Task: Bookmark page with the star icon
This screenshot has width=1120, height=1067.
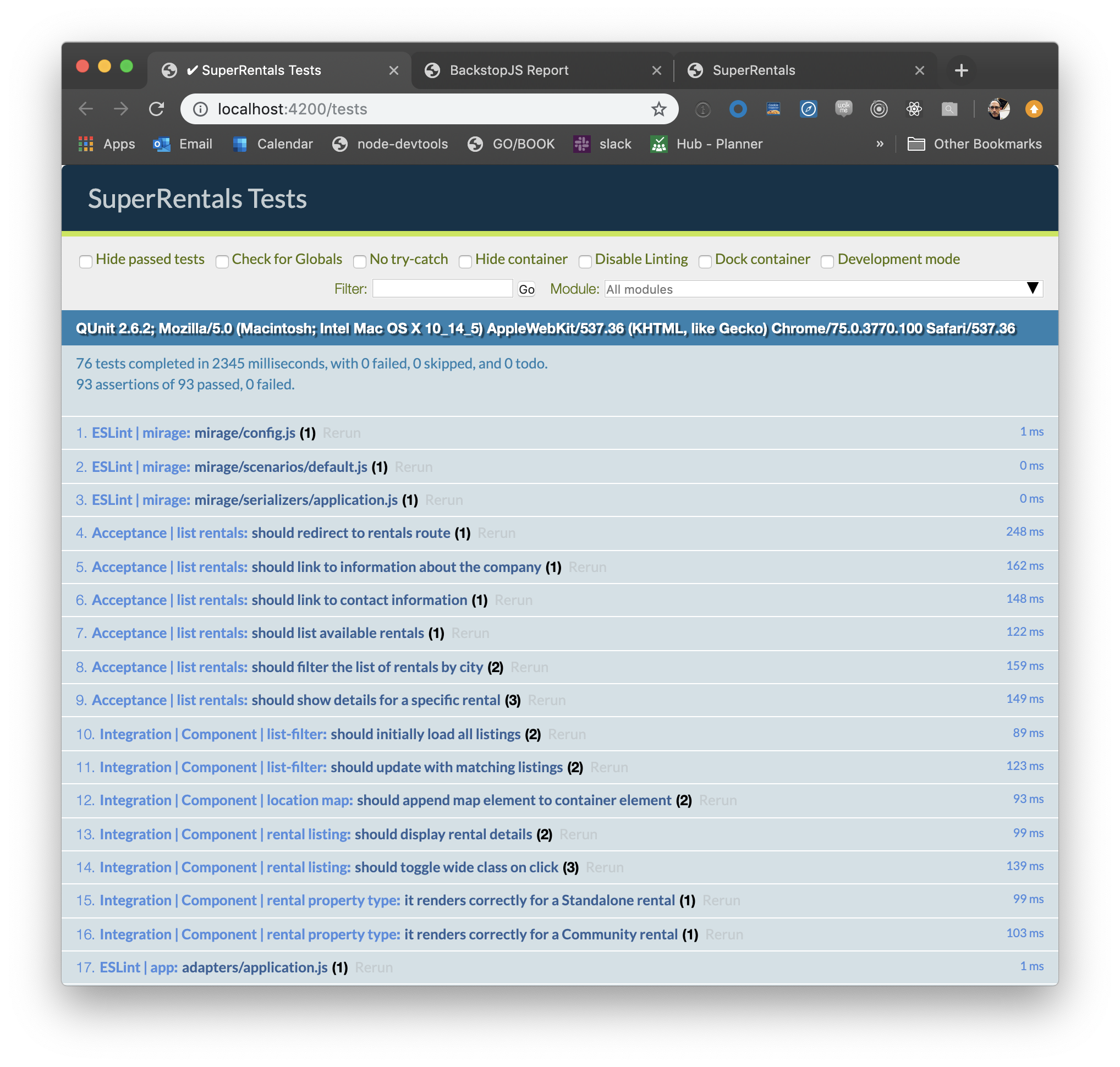Action: coord(658,109)
